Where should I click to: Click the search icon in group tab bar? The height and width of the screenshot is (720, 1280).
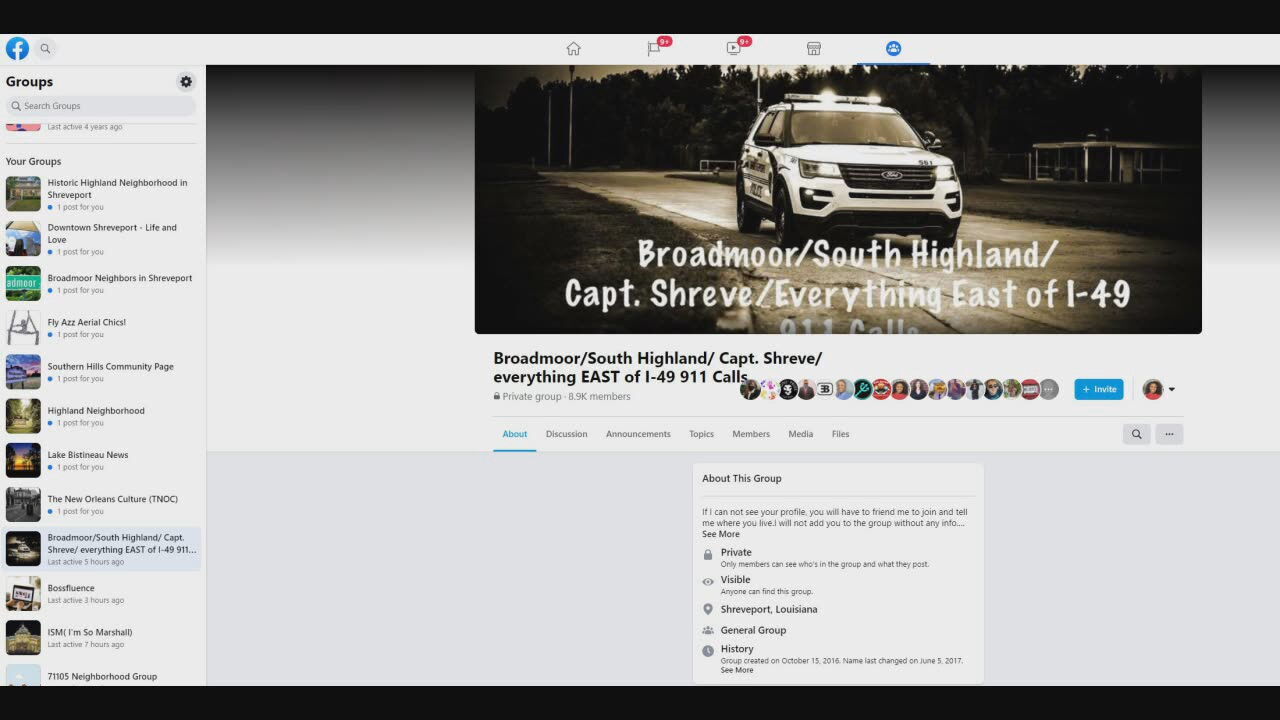pos(1136,434)
